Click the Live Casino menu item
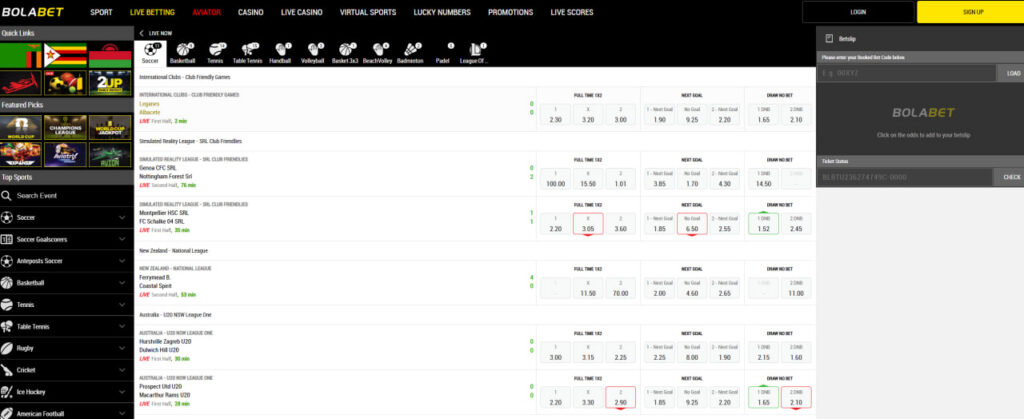 [x=302, y=12]
